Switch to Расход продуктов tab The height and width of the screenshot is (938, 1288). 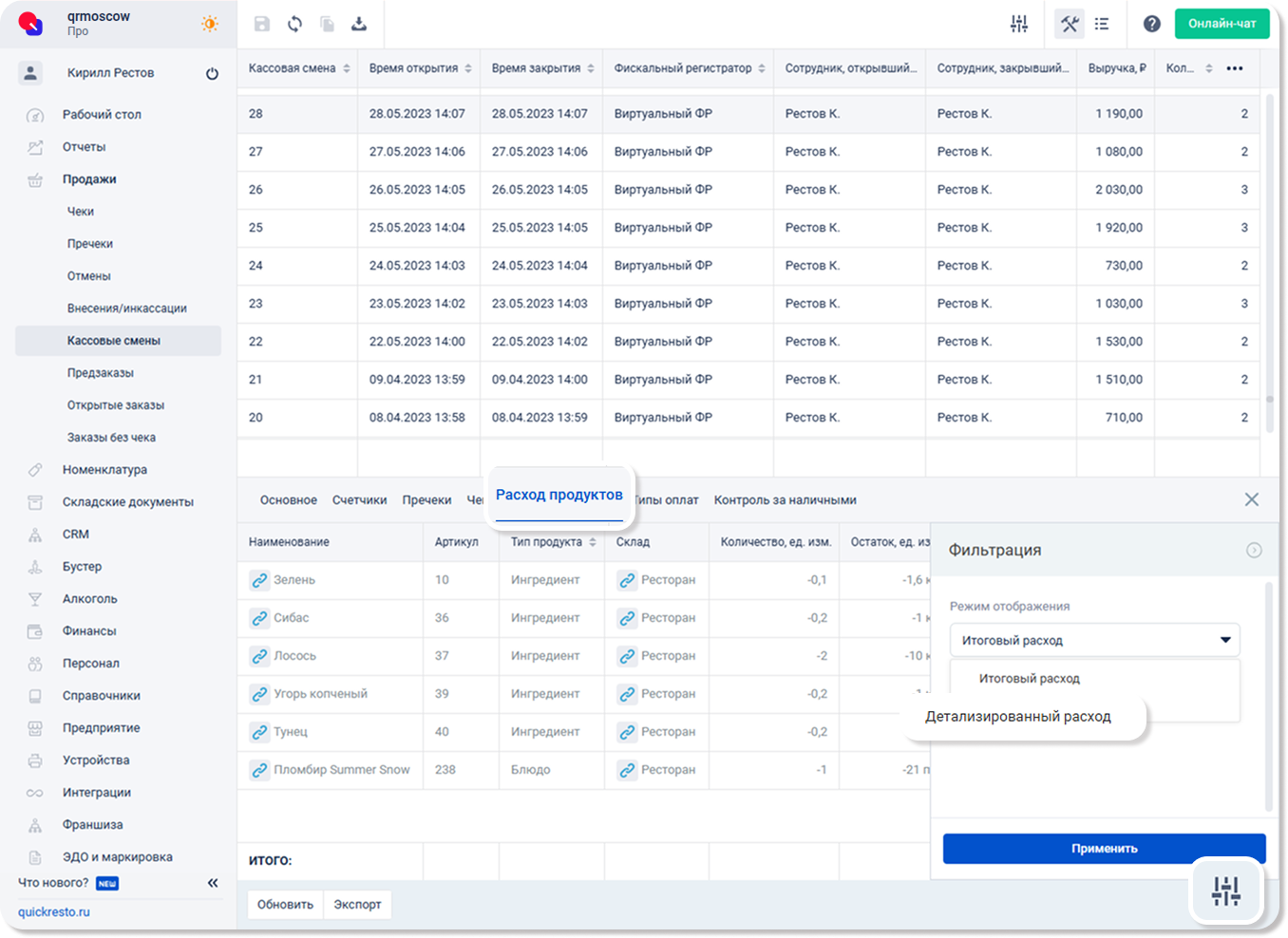(559, 495)
